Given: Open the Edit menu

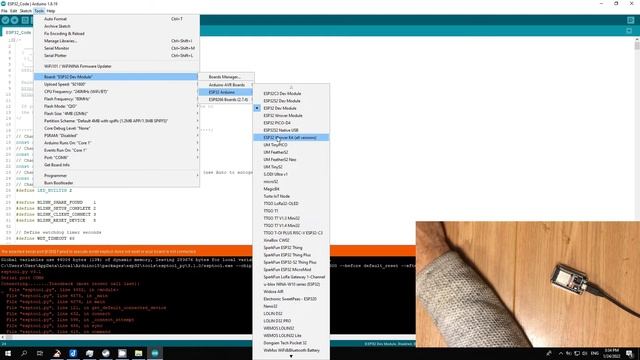Looking at the screenshot, I should tap(13, 11).
